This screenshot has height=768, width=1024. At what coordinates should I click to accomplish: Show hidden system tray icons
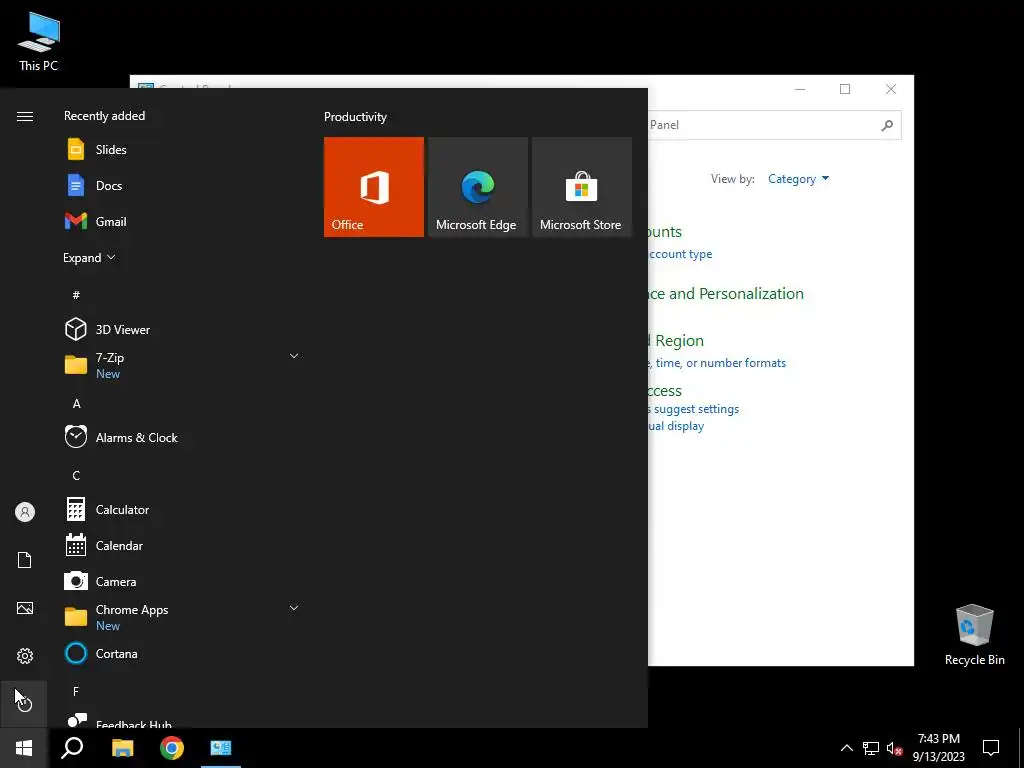846,748
